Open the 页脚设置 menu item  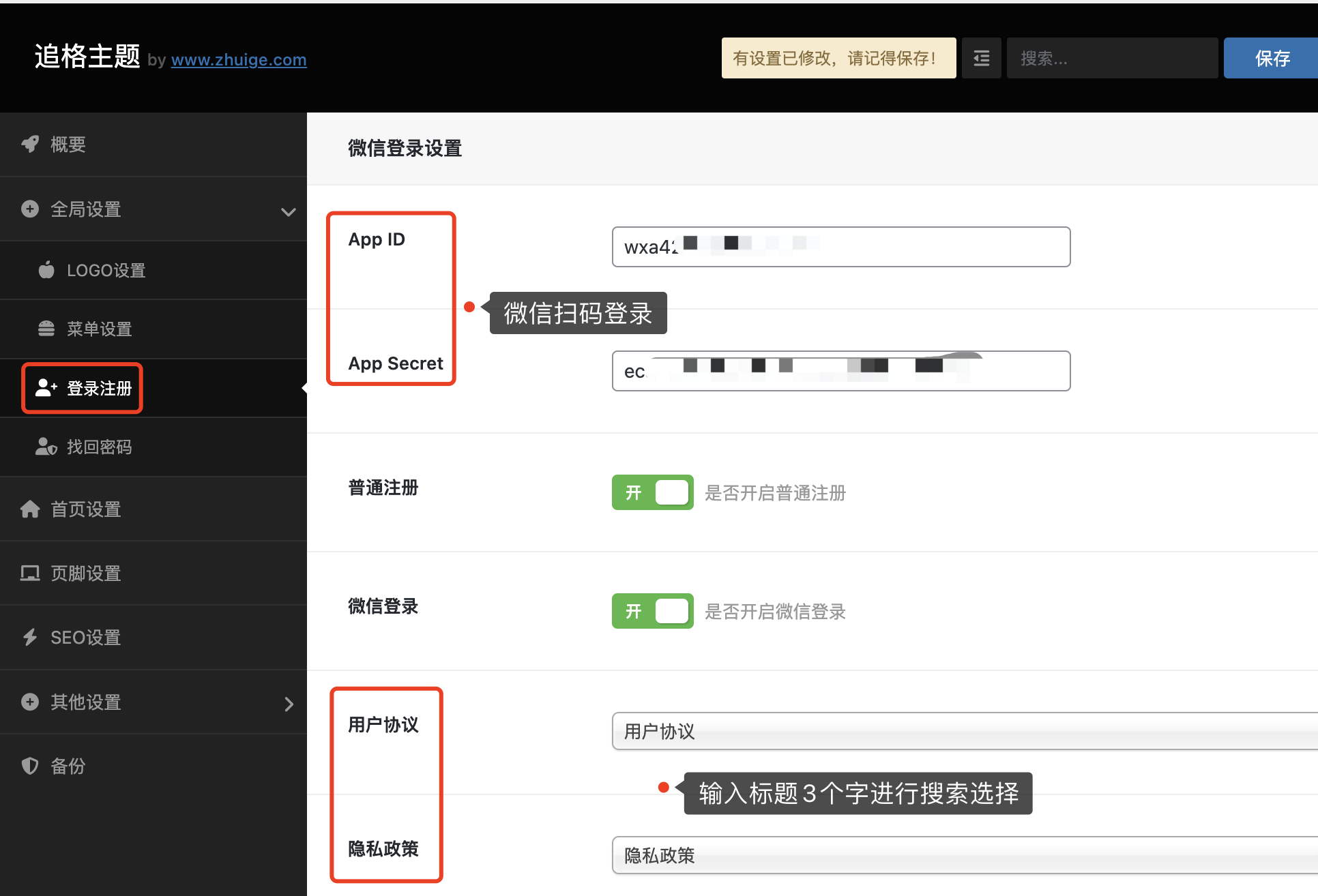(x=153, y=573)
